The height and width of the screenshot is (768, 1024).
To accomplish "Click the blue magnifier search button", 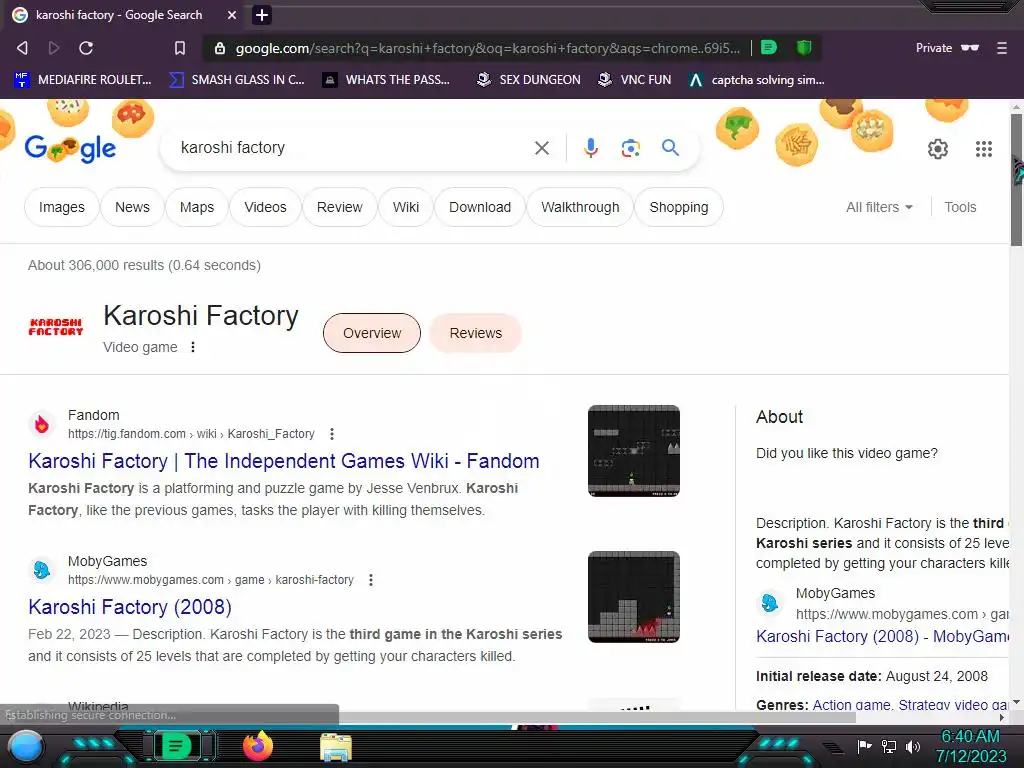I will click(670, 148).
